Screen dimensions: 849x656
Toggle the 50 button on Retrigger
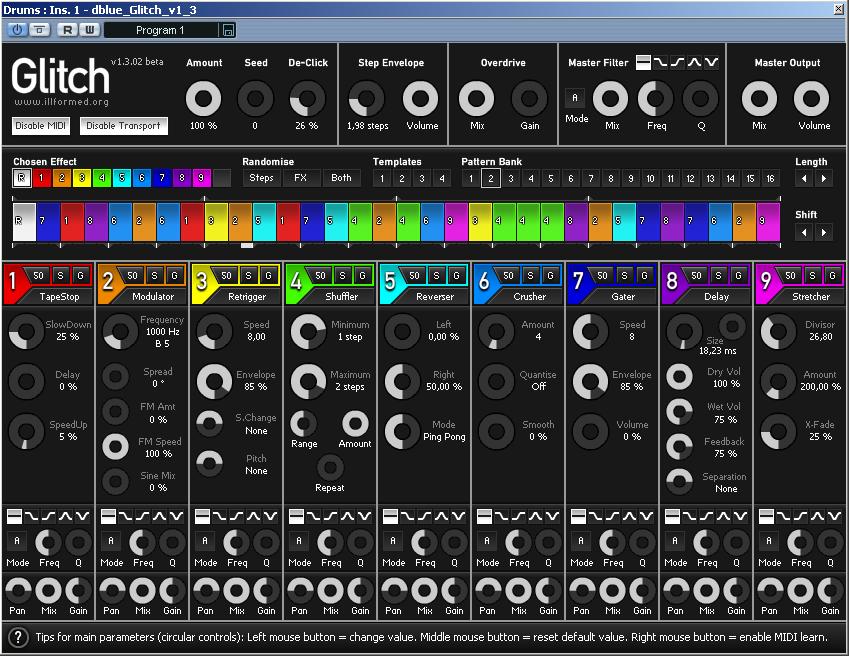226,275
